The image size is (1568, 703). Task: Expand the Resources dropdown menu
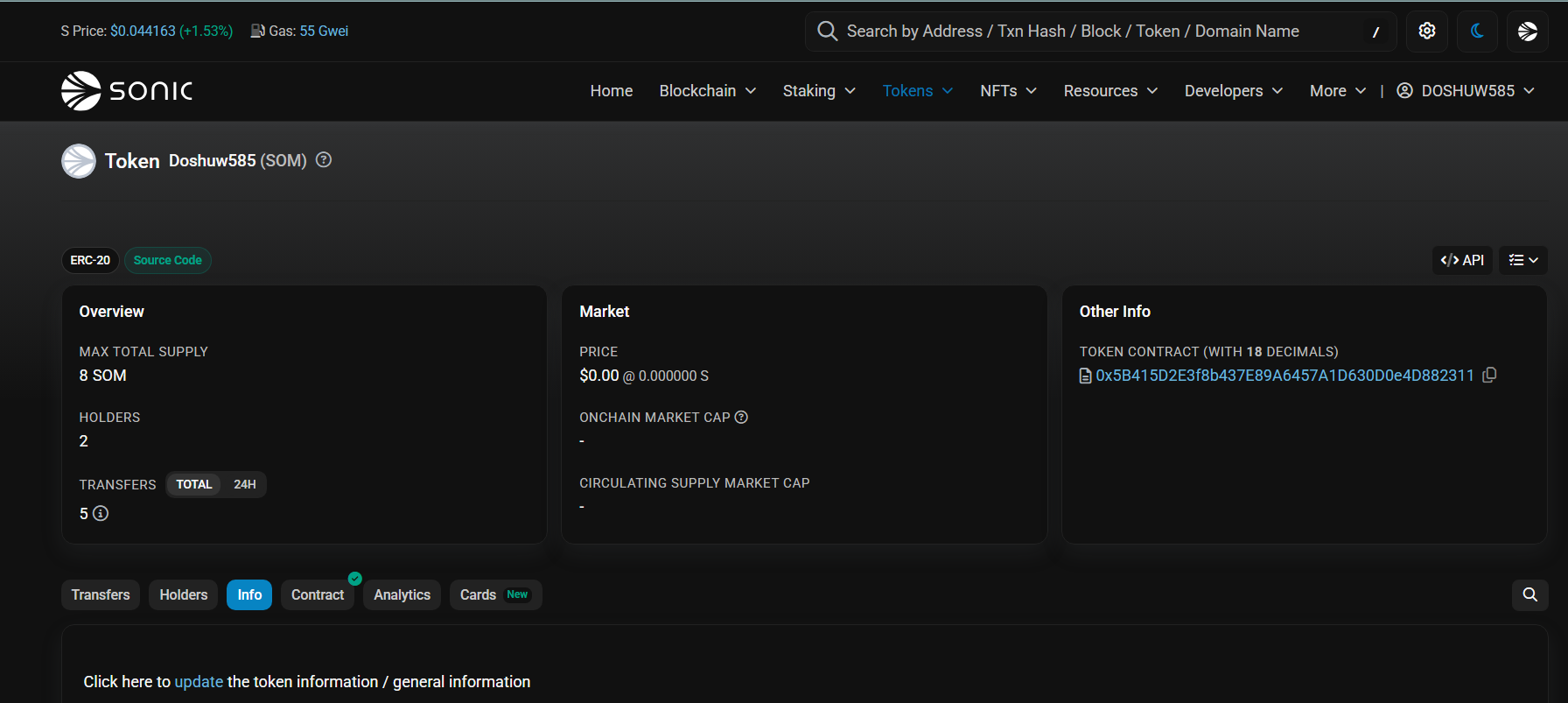point(1110,91)
